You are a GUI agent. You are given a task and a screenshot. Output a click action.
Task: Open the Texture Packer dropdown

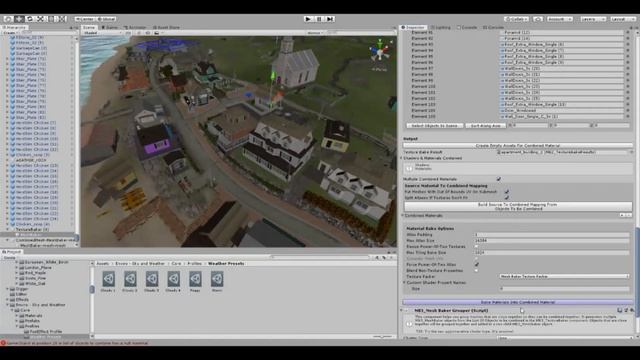(x=564, y=276)
